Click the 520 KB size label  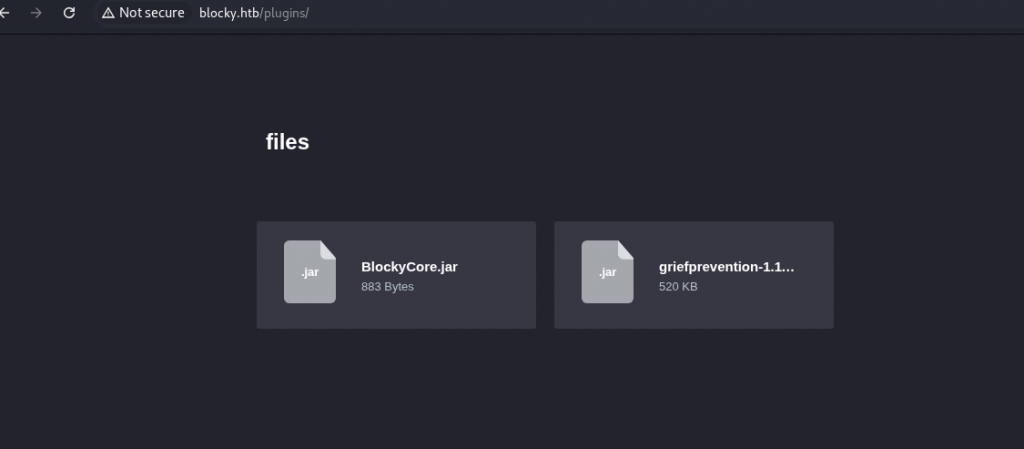click(x=678, y=286)
